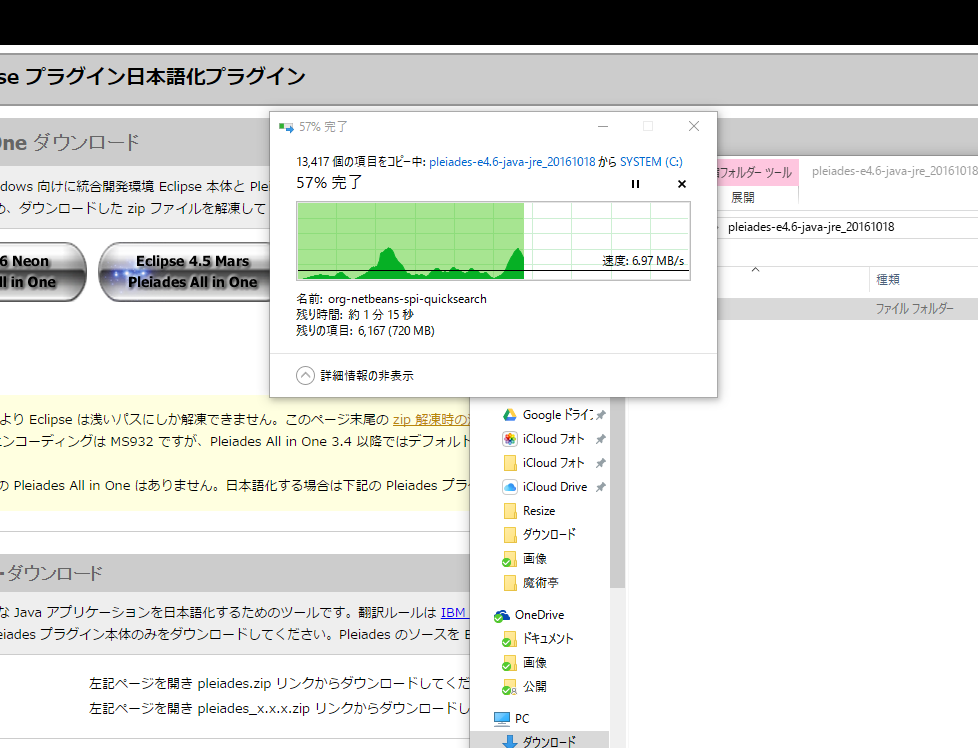Click the SYSTEM (C:) destination link
The image size is (978, 748).
[651, 161]
